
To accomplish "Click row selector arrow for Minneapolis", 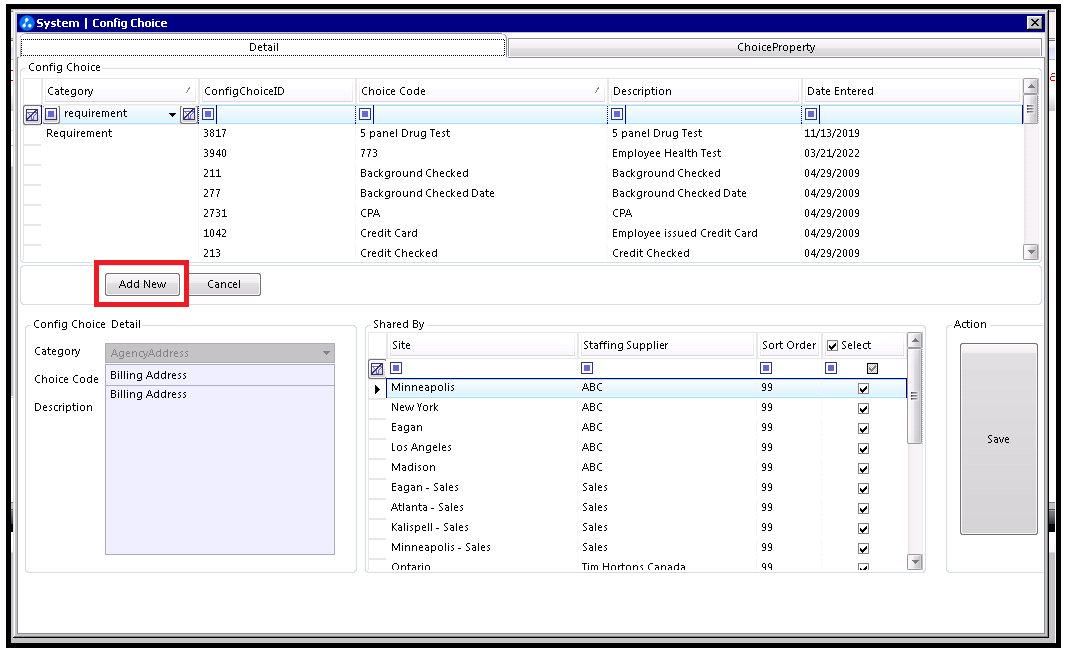I will pos(377,389).
